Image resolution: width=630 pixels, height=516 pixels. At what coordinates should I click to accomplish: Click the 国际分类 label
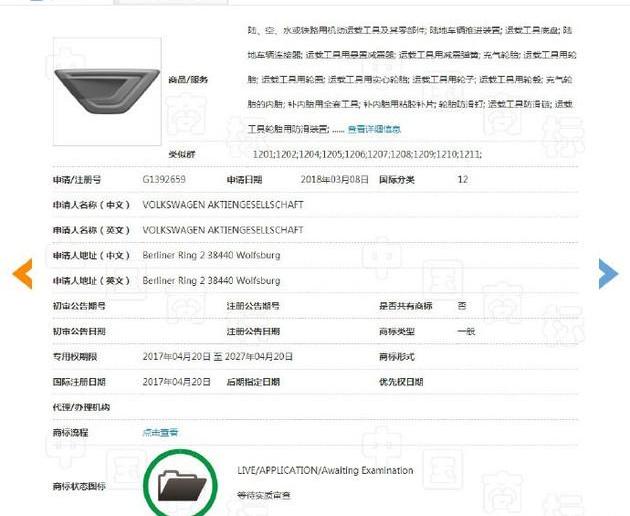click(397, 180)
